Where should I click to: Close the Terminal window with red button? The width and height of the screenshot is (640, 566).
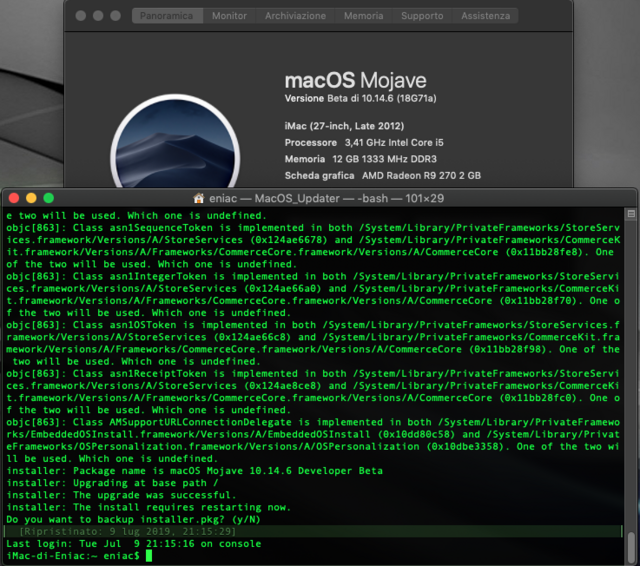point(14,198)
